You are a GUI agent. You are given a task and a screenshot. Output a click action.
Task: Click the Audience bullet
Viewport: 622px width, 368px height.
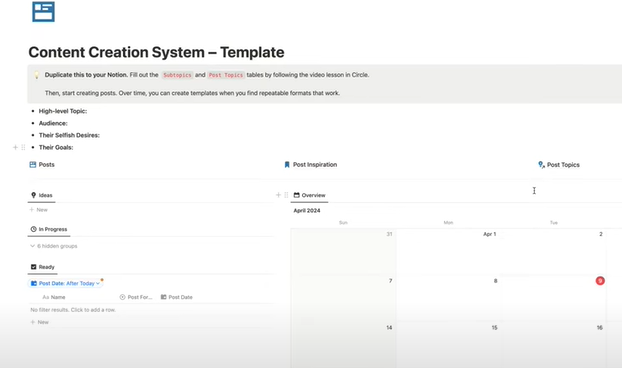click(53, 123)
